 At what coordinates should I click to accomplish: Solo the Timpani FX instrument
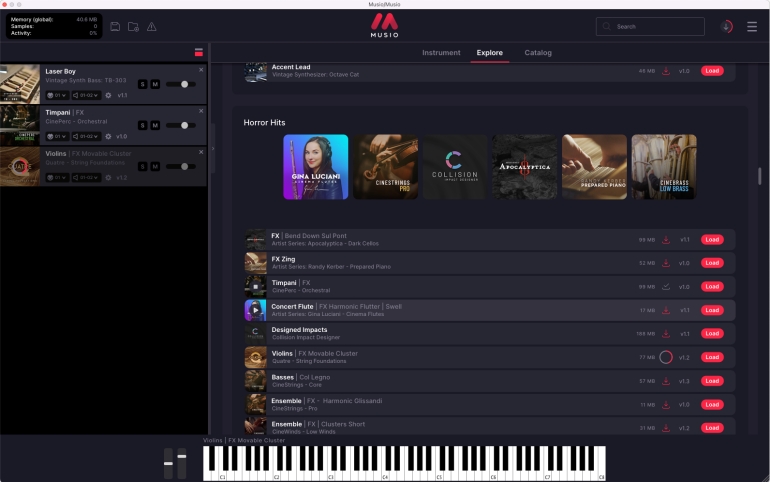click(142, 126)
